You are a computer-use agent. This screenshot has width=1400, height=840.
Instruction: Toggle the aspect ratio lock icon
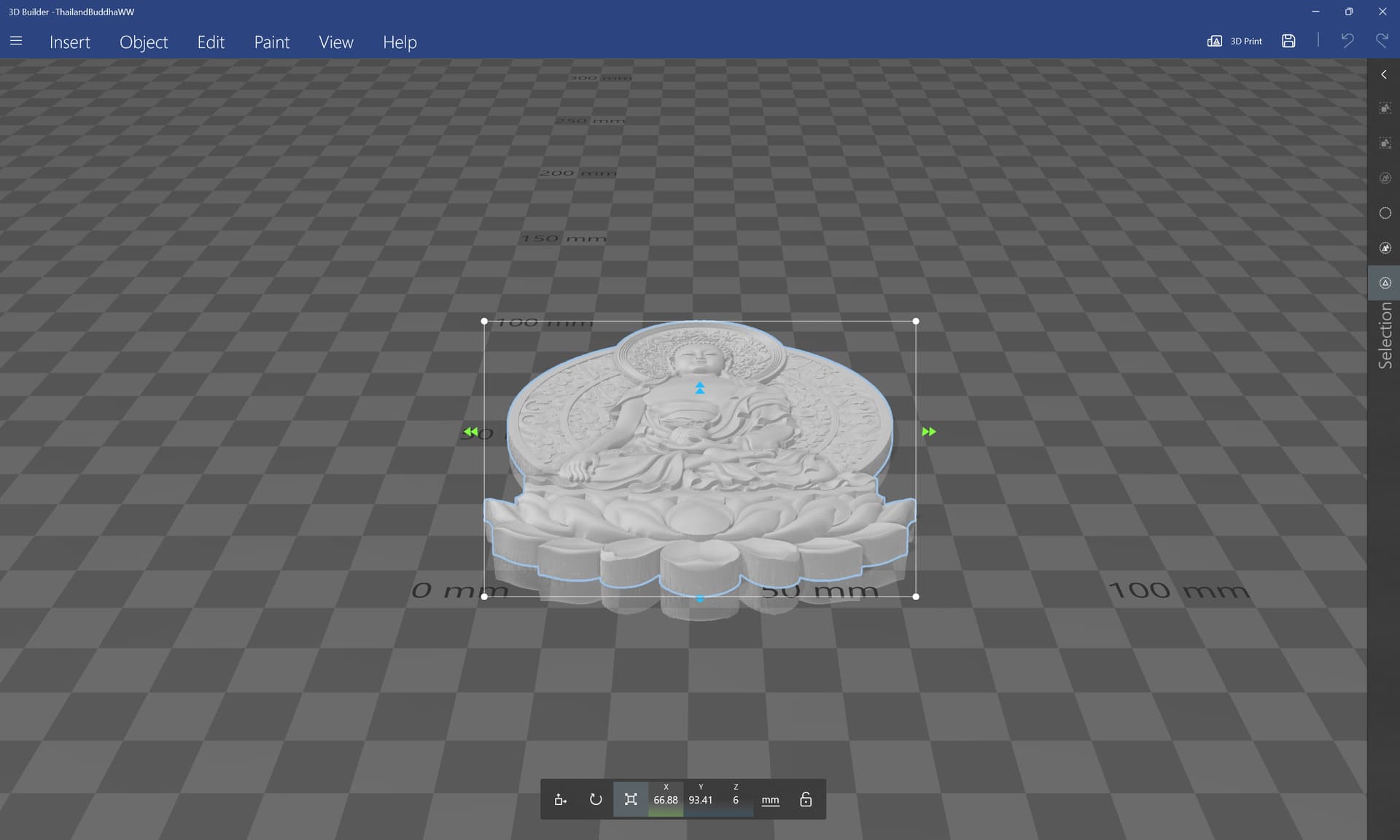click(806, 800)
